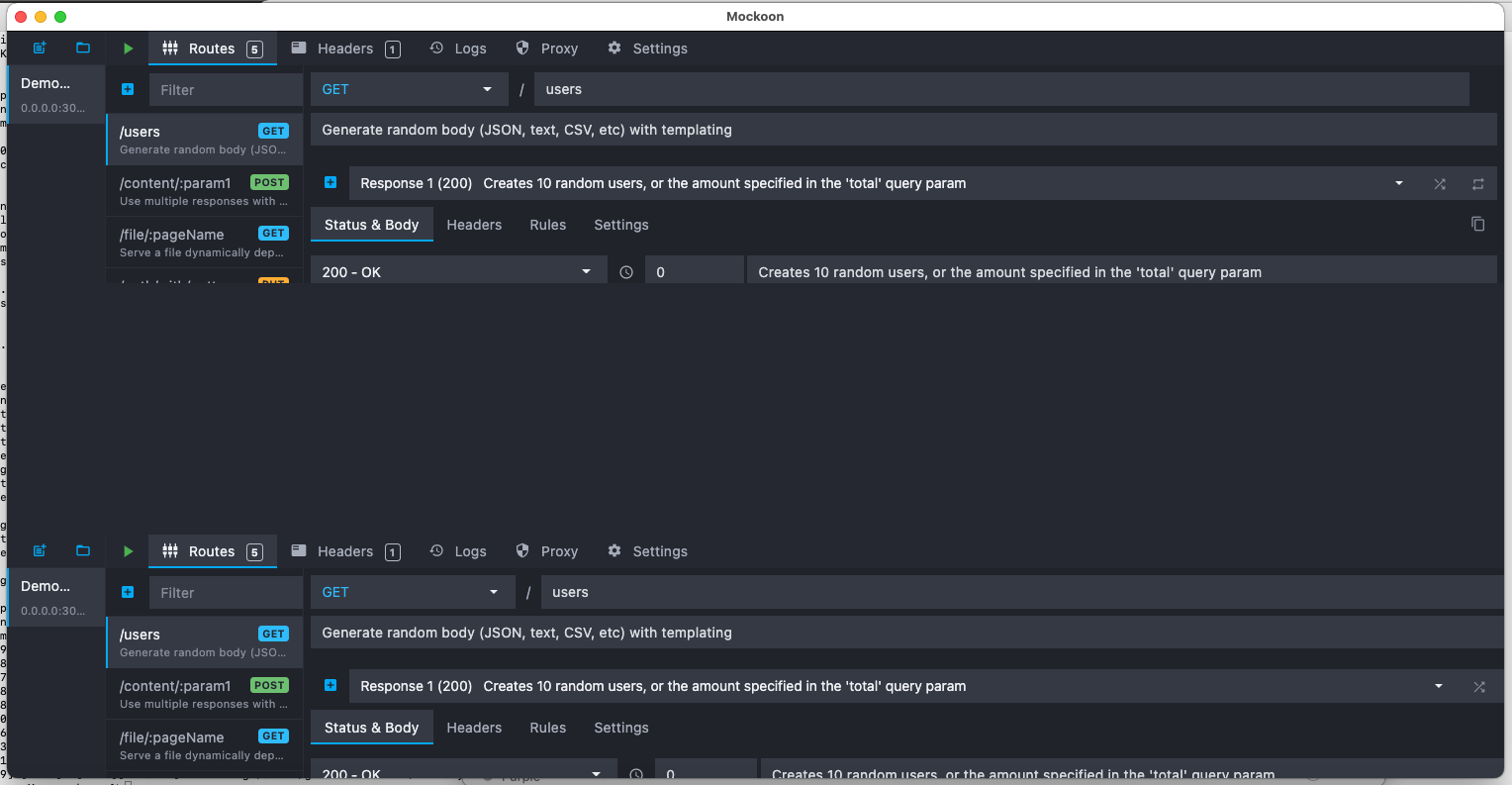Select the Demo environment in the sidebar

pyautogui.click(x=54, y=93)
